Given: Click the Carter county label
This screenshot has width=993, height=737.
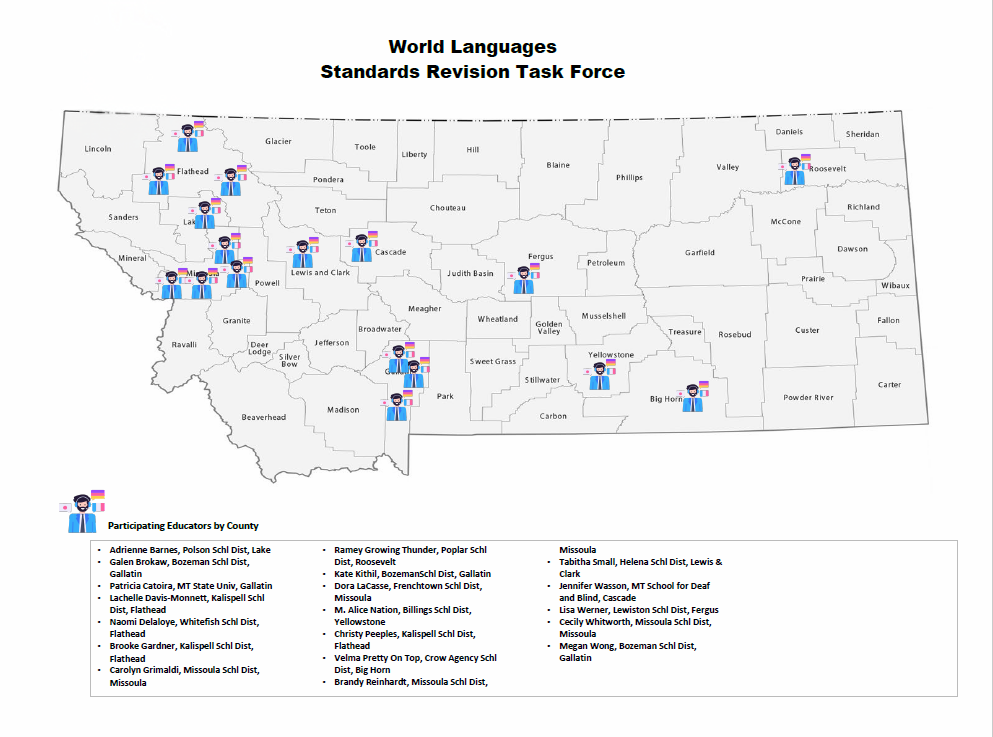Looking at the screenshot, I should click(889, 385).
